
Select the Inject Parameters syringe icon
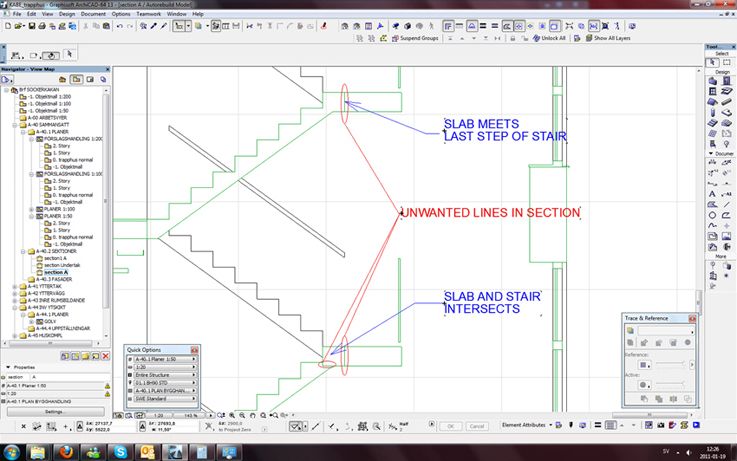click(164, 26)
